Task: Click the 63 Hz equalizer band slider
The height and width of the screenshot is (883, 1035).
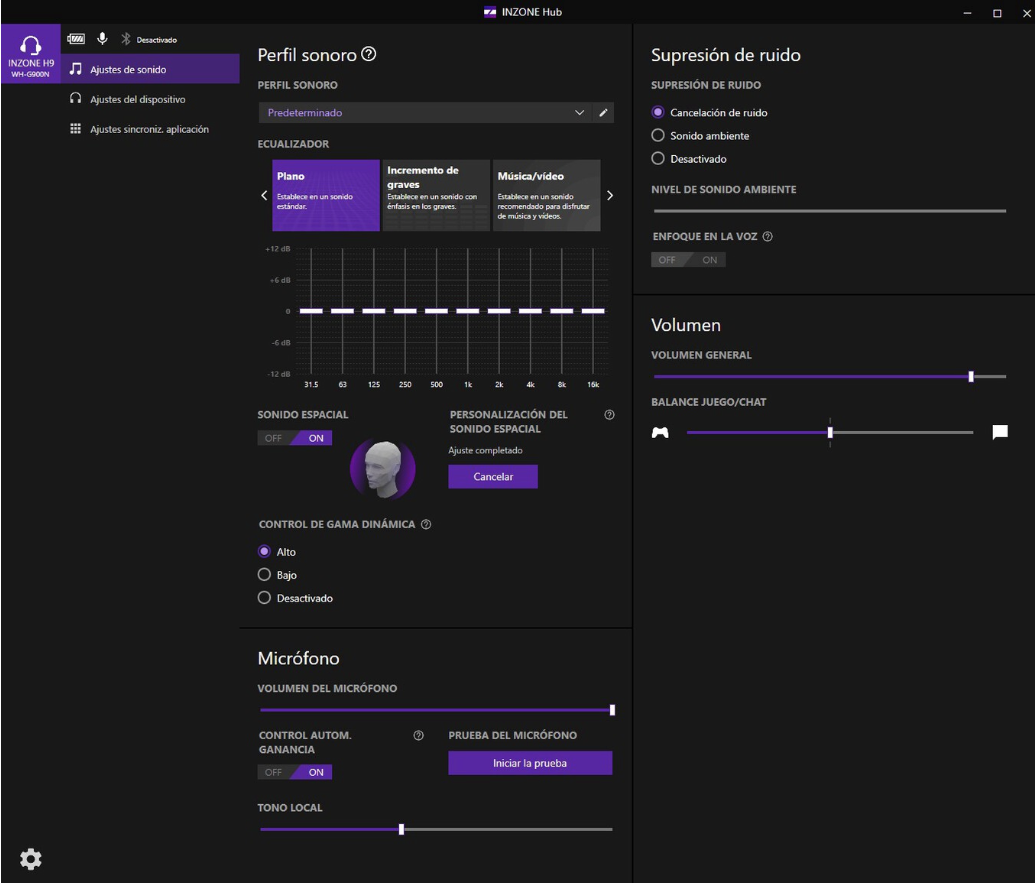Action: 343,311
